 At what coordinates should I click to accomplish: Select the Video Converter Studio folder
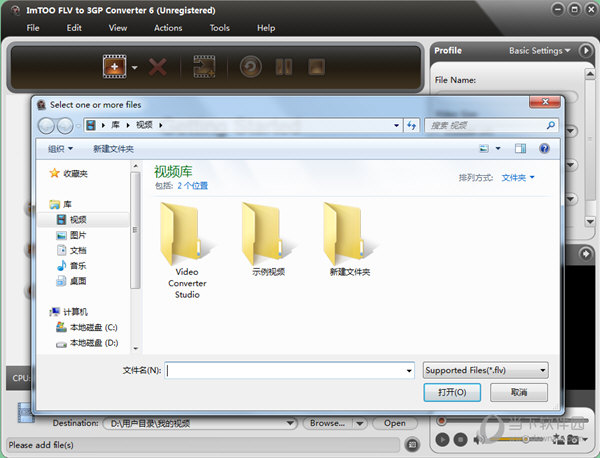[187, 251]
